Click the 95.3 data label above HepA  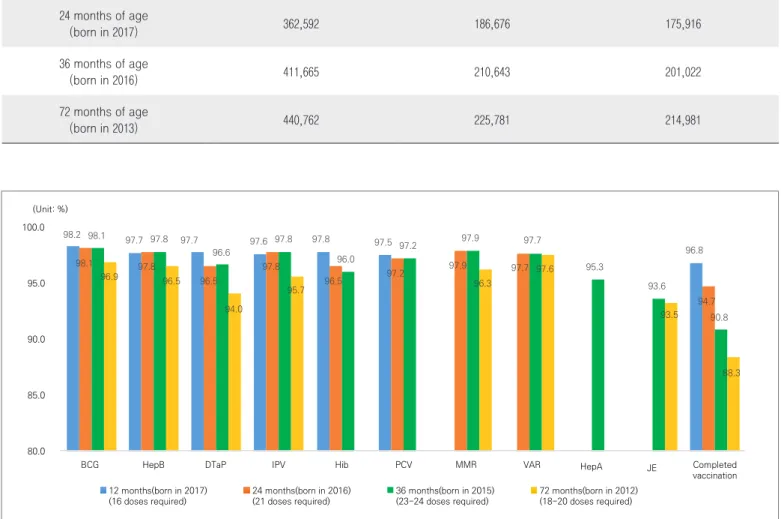coord(594,267)
